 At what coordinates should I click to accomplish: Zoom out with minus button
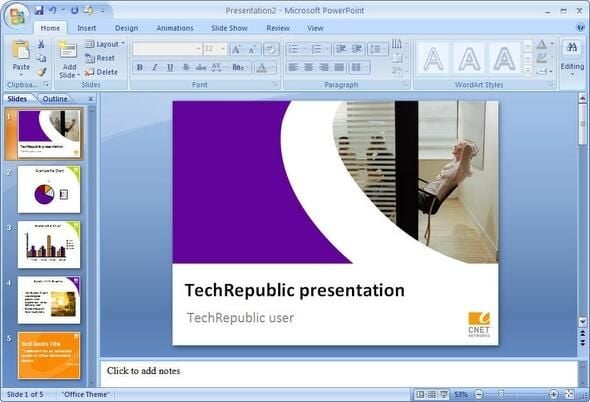479,394
